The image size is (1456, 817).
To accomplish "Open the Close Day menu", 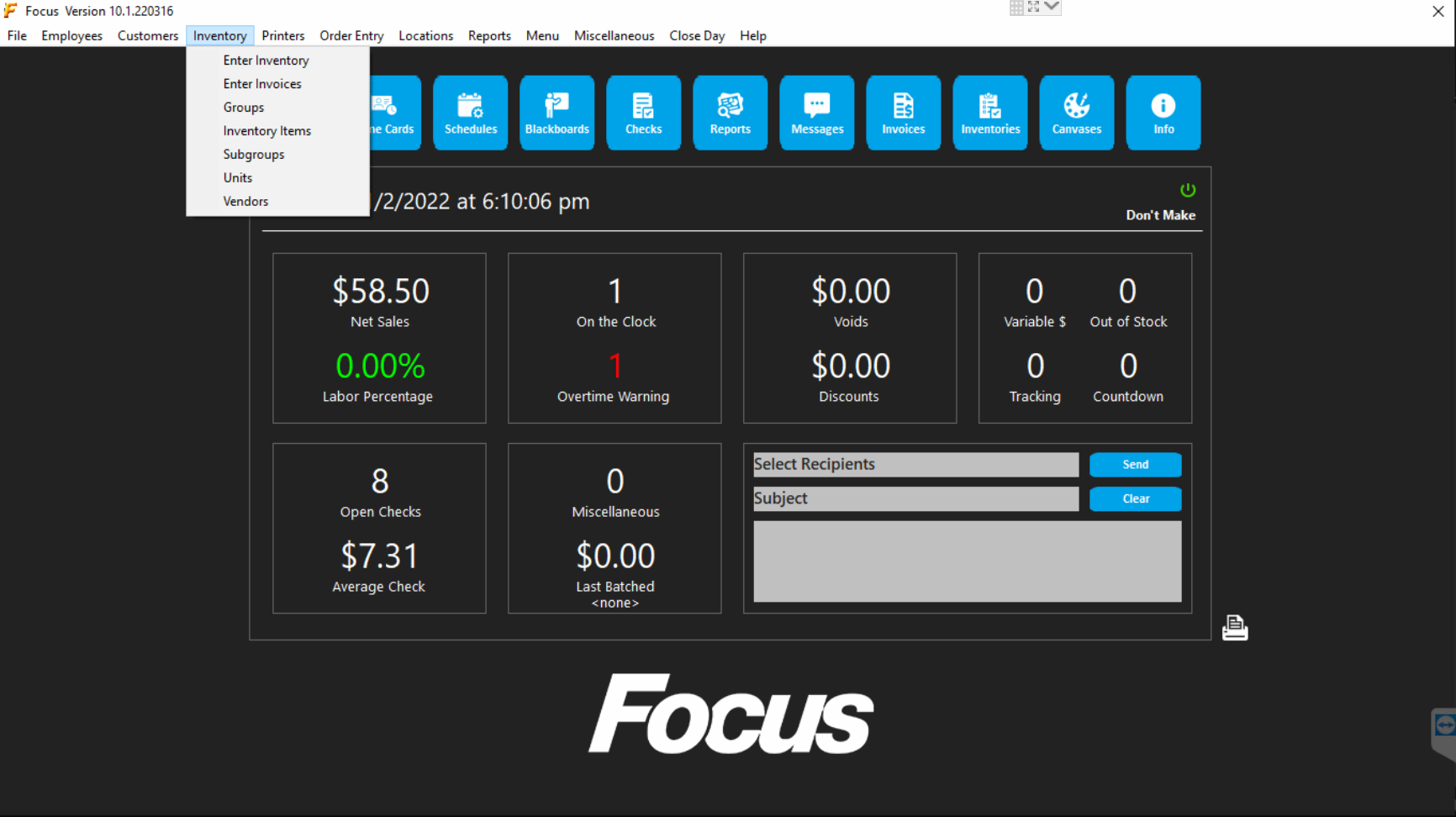I will (697, 35).
